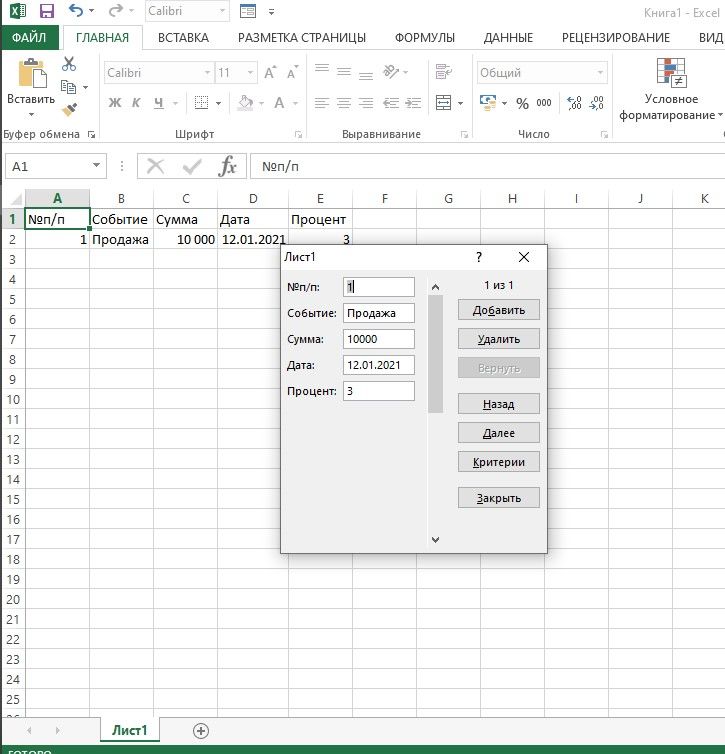
Task: Toggle italic (К) formatting
Action: [x=136, y=103]
